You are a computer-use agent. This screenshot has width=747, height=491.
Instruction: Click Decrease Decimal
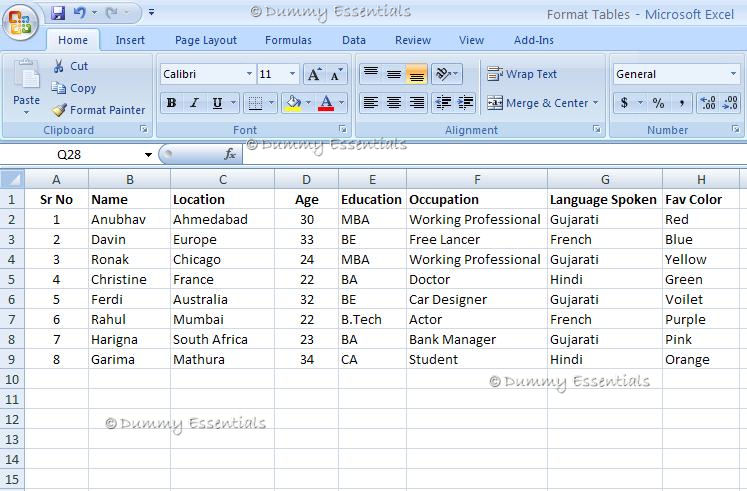pyautogui.click(x=730, y=103)
